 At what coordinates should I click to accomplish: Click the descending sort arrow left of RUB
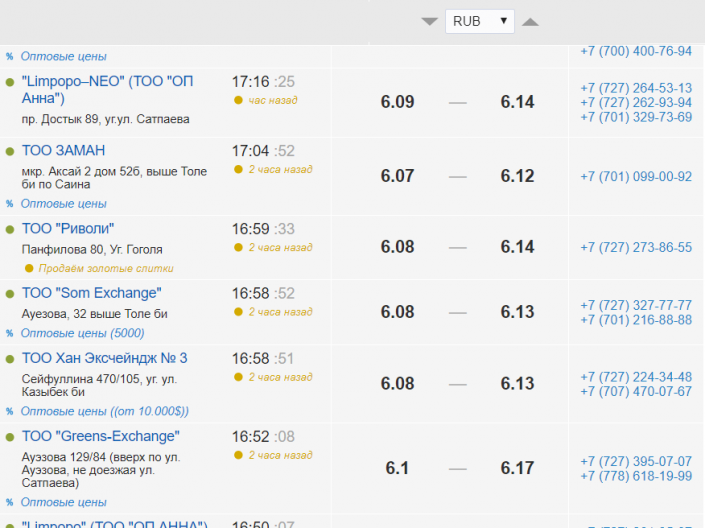coord(429,22)
